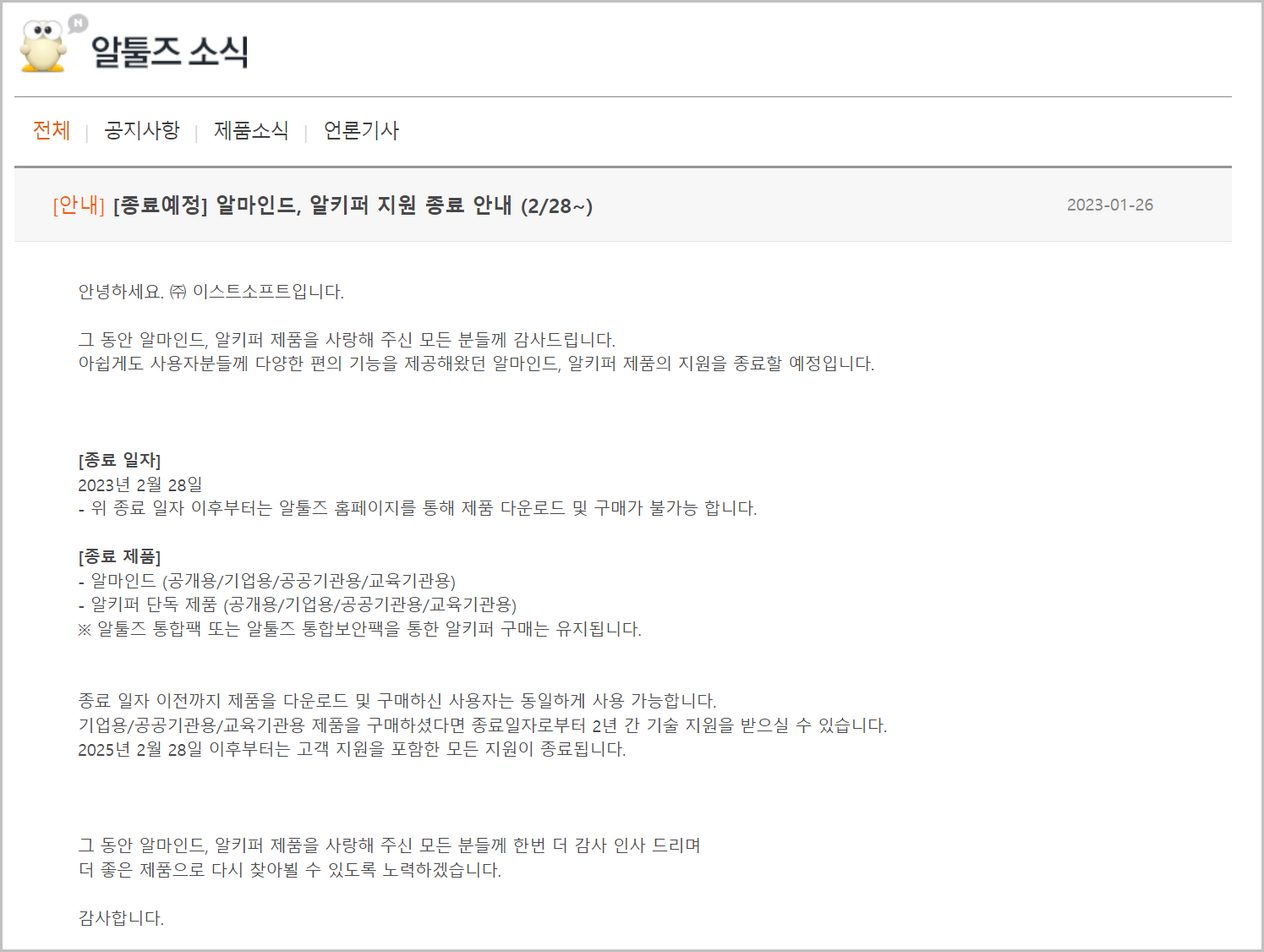Click the [종료 일자] section heading
Viewport: 1264px width, 952px height.
119,460
